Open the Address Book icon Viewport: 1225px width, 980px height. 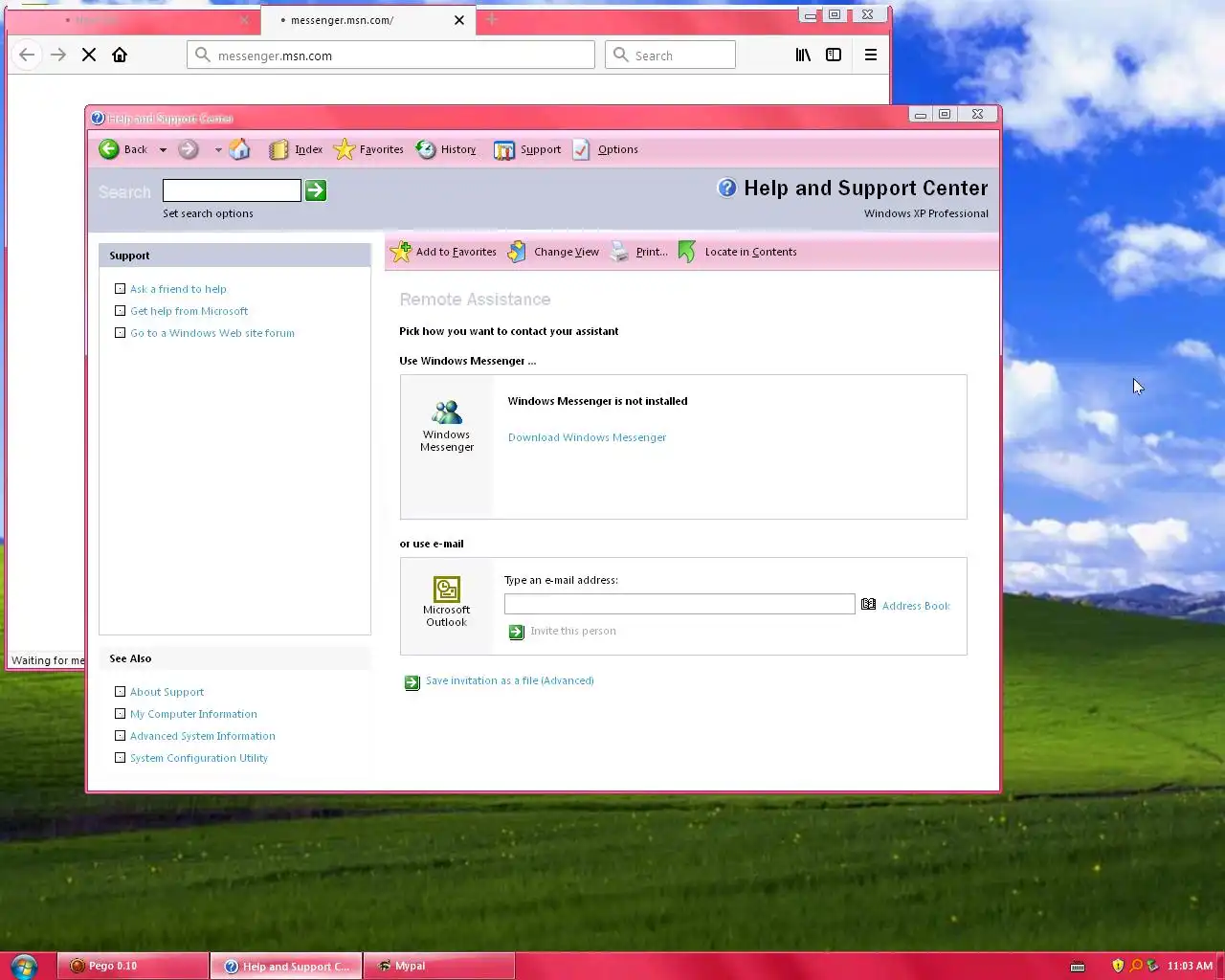click(868, 604)
